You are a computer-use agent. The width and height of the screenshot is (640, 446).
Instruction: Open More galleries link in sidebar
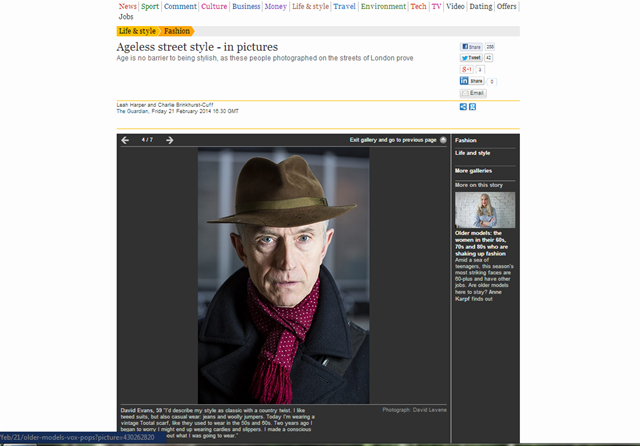click(x=473, y=171)
